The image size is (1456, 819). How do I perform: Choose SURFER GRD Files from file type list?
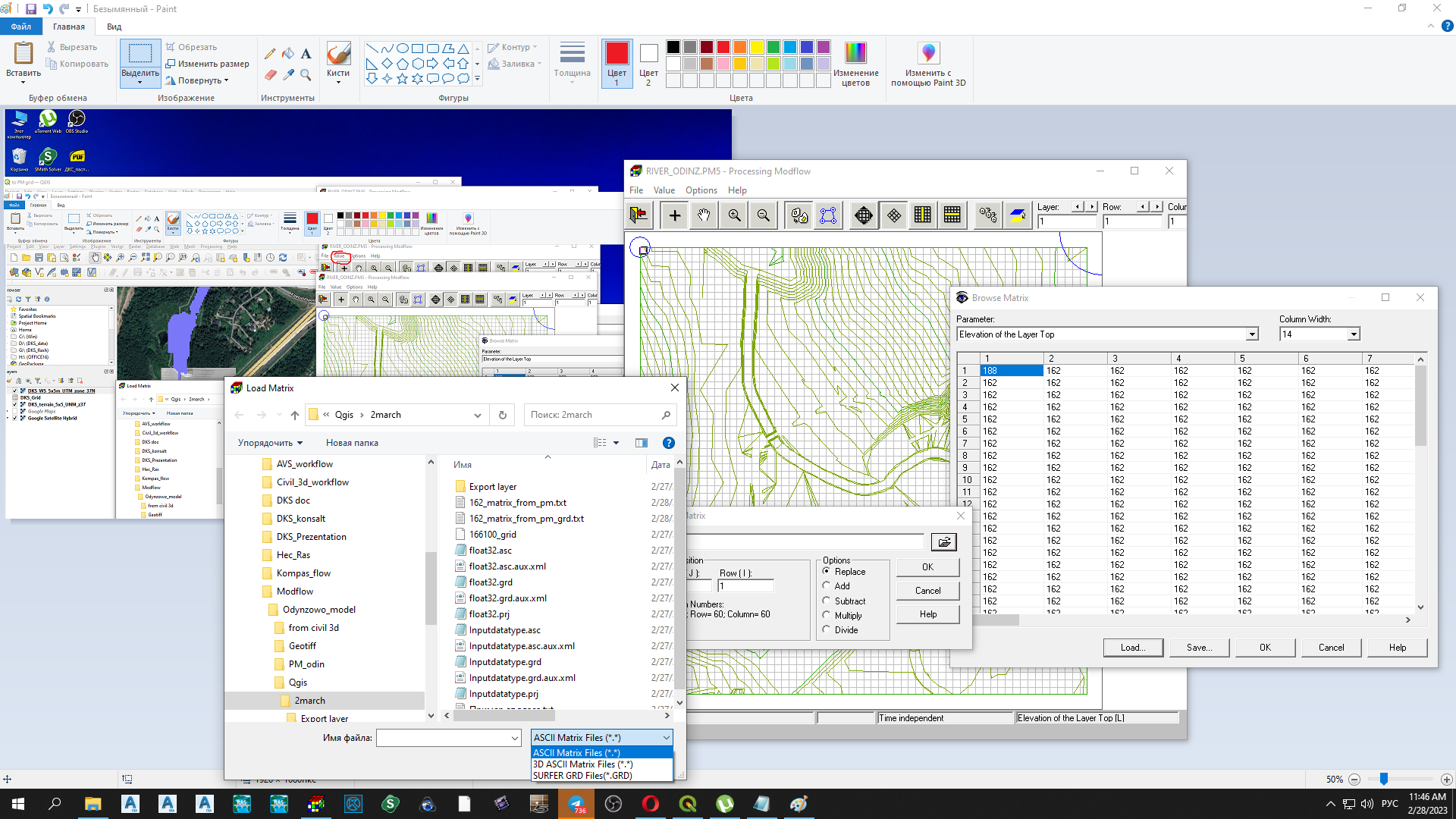coord(582,776)
